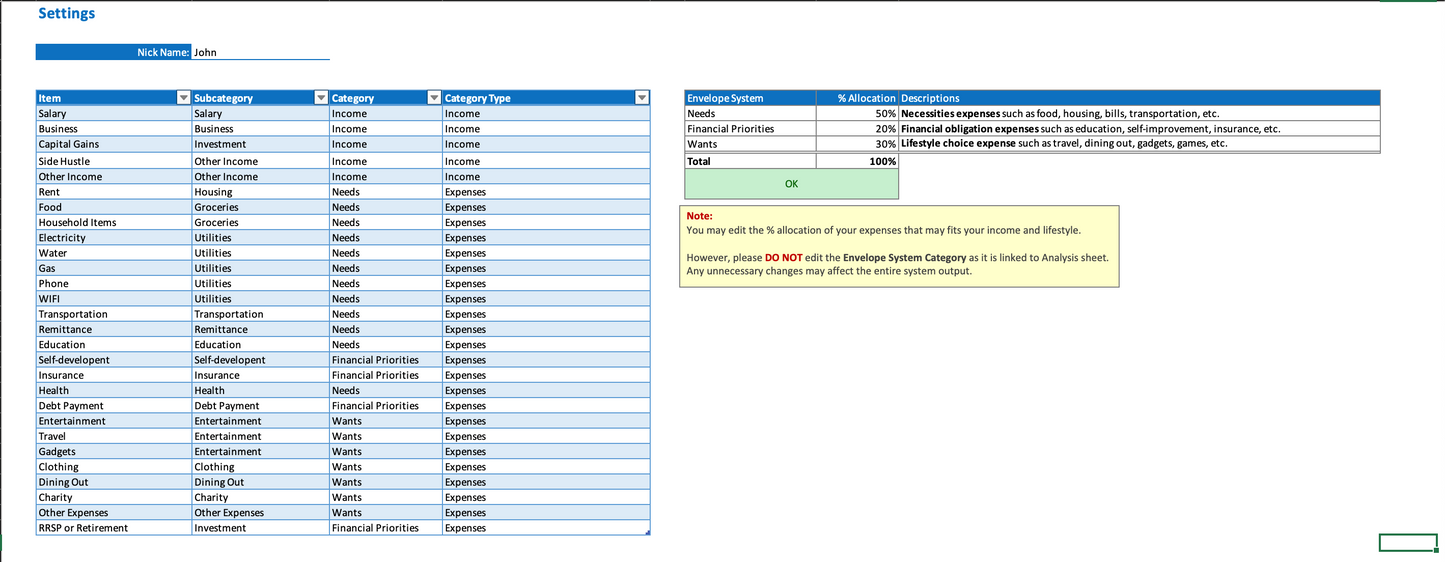Select the Settings title heading
The width and height of the screenshot is (1445, 562).
[67, 14]
